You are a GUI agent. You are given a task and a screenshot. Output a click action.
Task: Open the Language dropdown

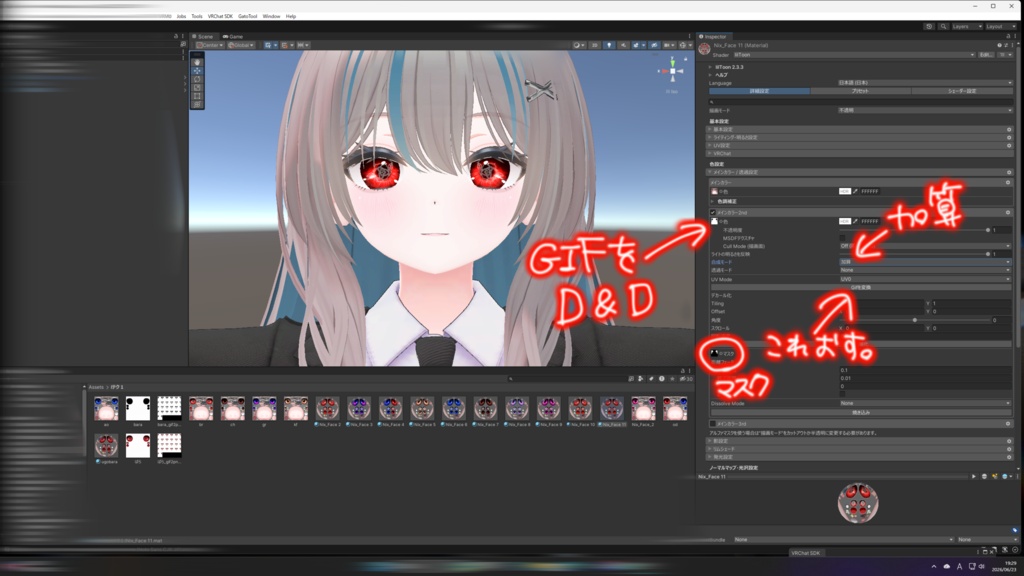(925, 83)
